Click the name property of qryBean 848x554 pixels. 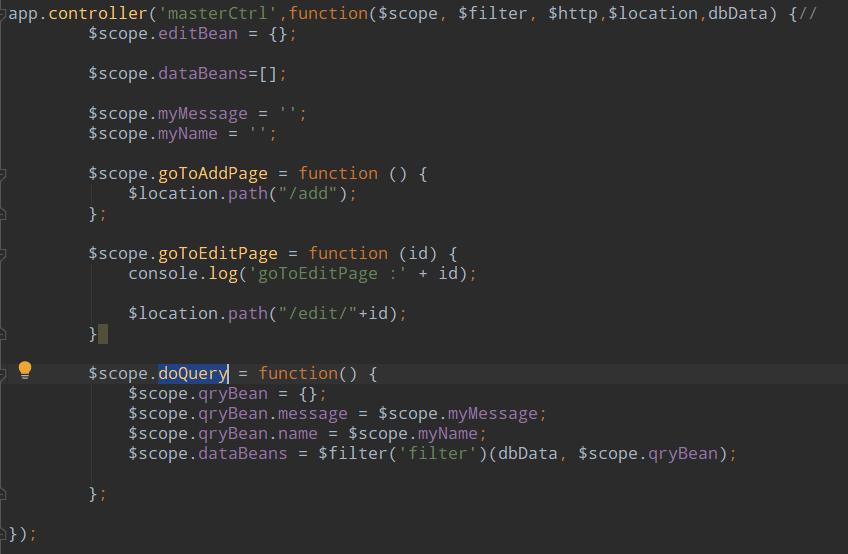click(297, 434)
